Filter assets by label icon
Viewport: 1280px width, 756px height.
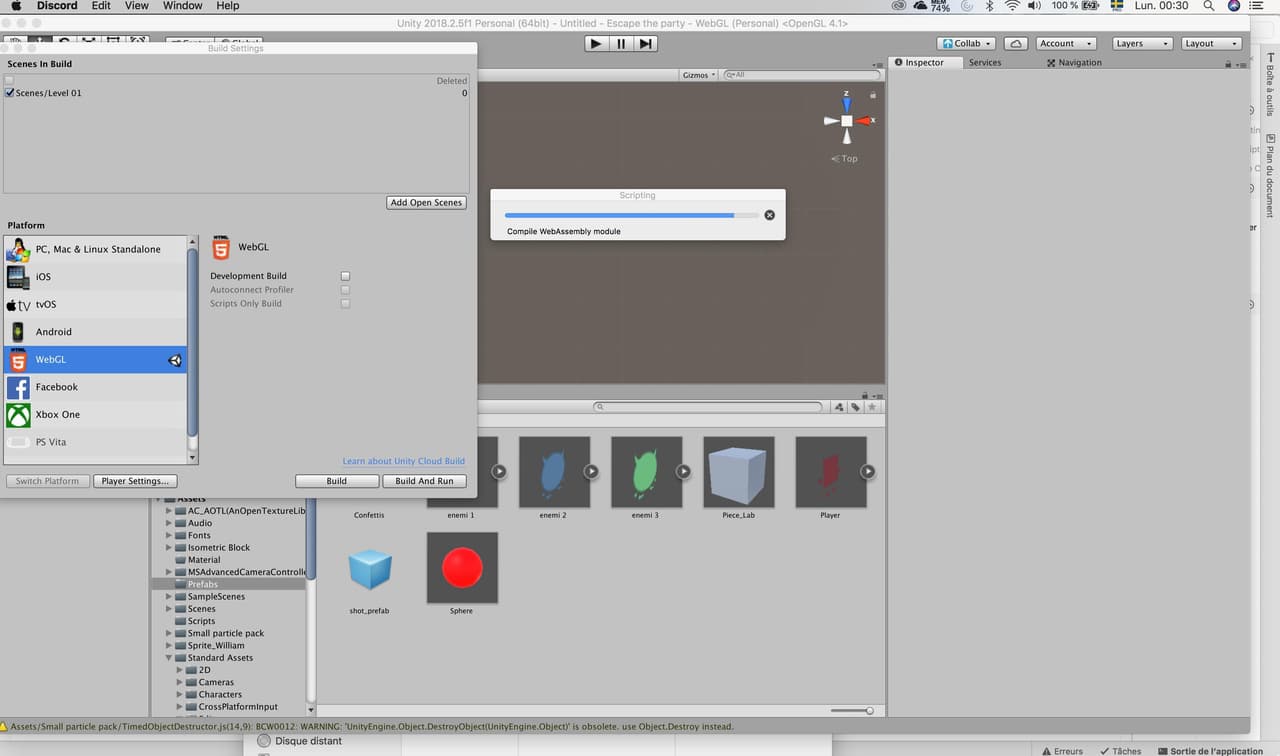coord(856,407)
